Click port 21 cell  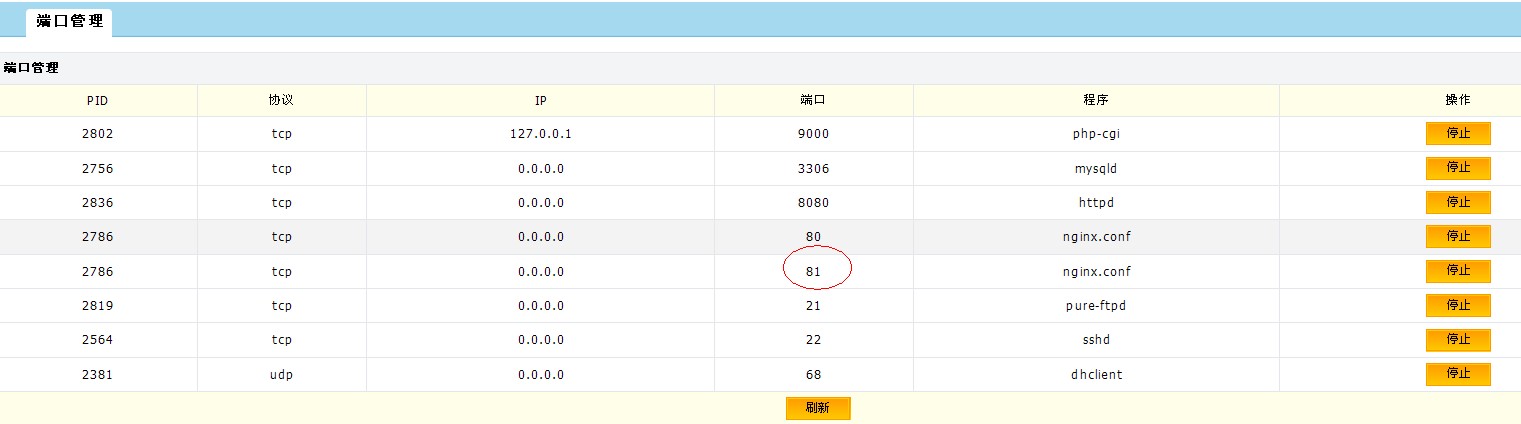[813, 306]
